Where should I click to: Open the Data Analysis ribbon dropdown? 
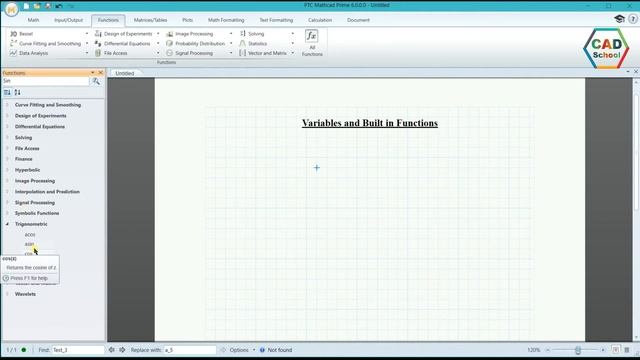[x=87, y=53]
